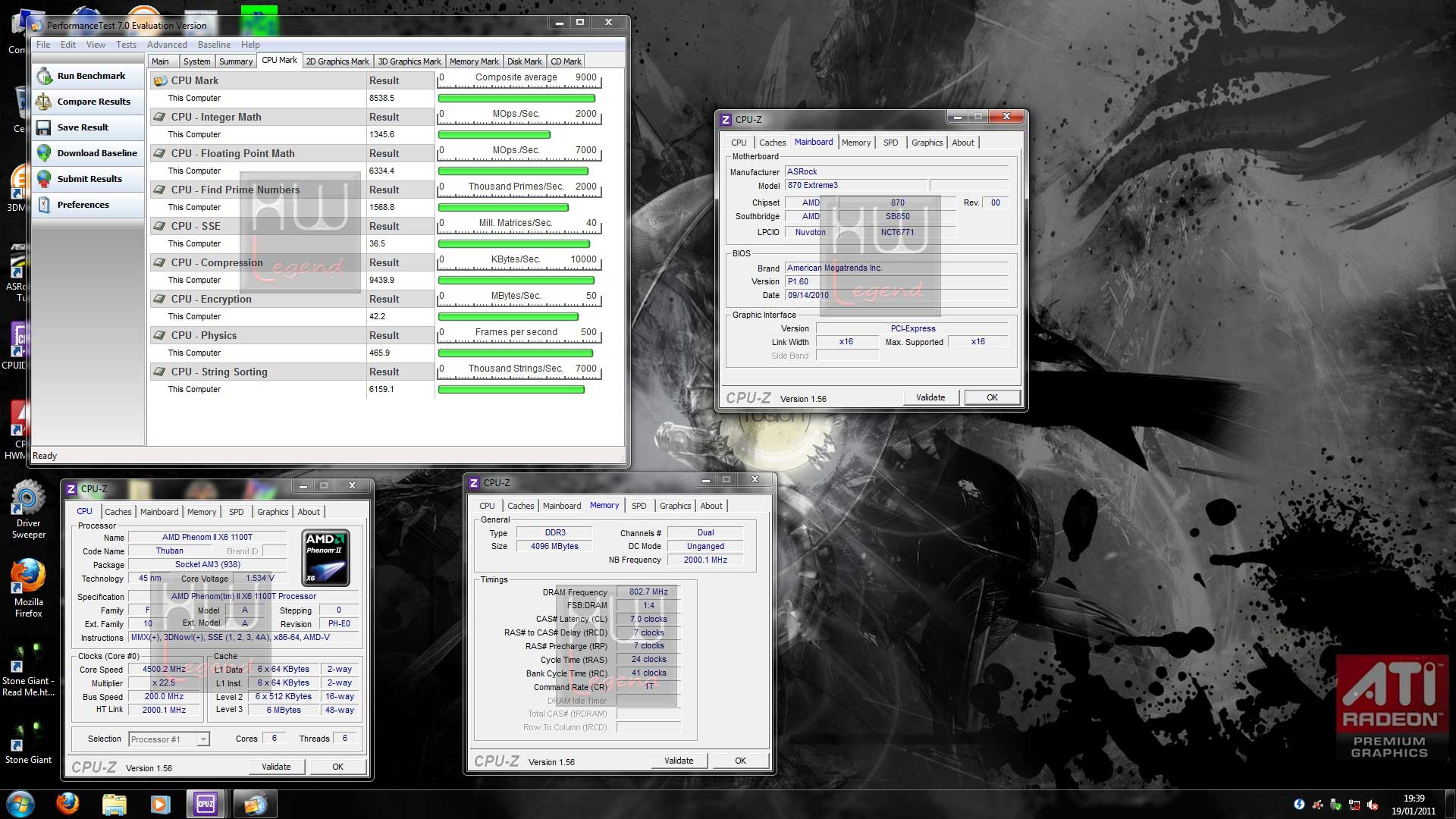
Task: Open the Baseline menu in PerformanceTest
Action: click(214, 45)
